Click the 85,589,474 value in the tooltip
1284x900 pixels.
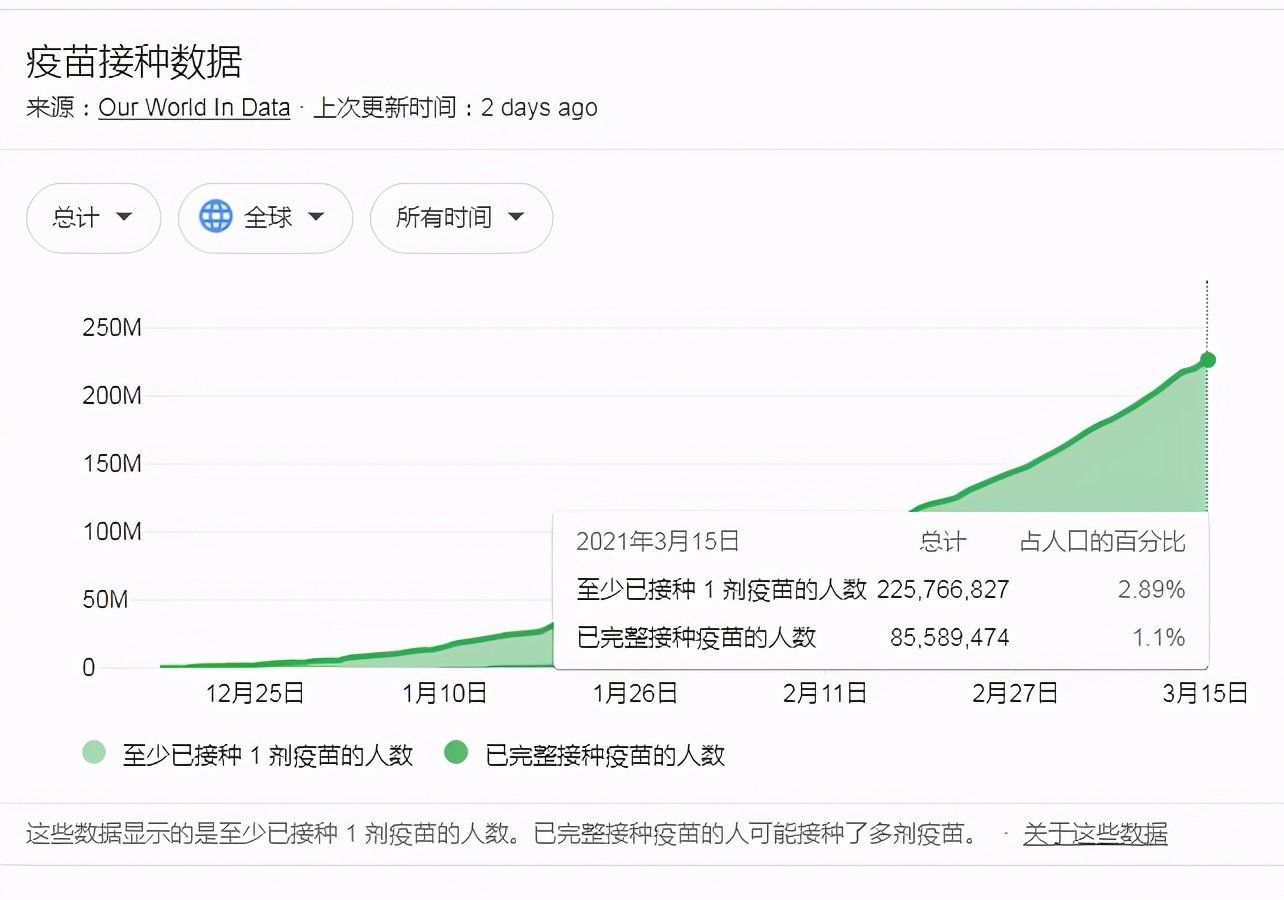click(x=950, y=637)
